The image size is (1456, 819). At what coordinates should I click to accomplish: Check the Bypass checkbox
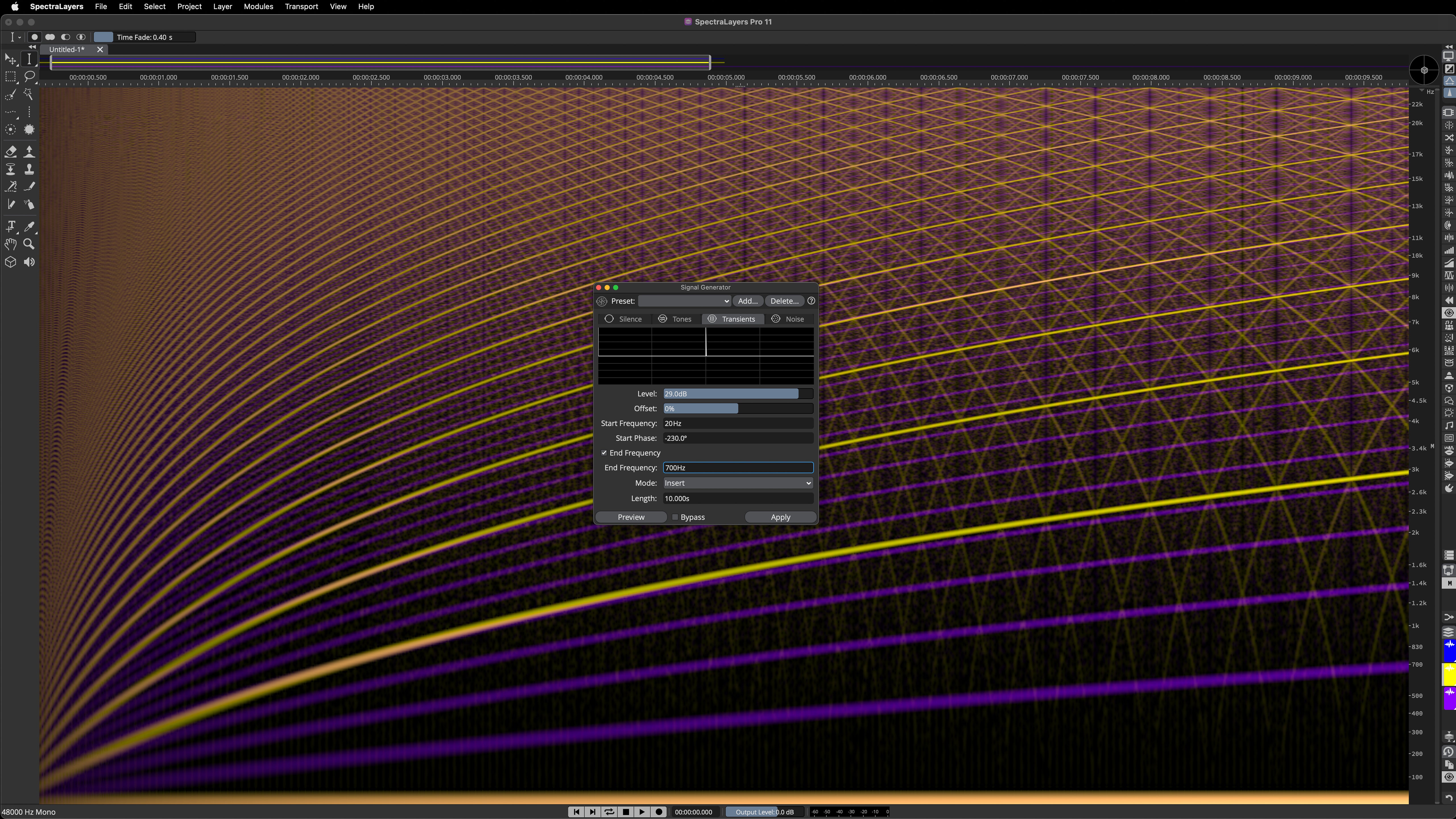pos(675,517)
